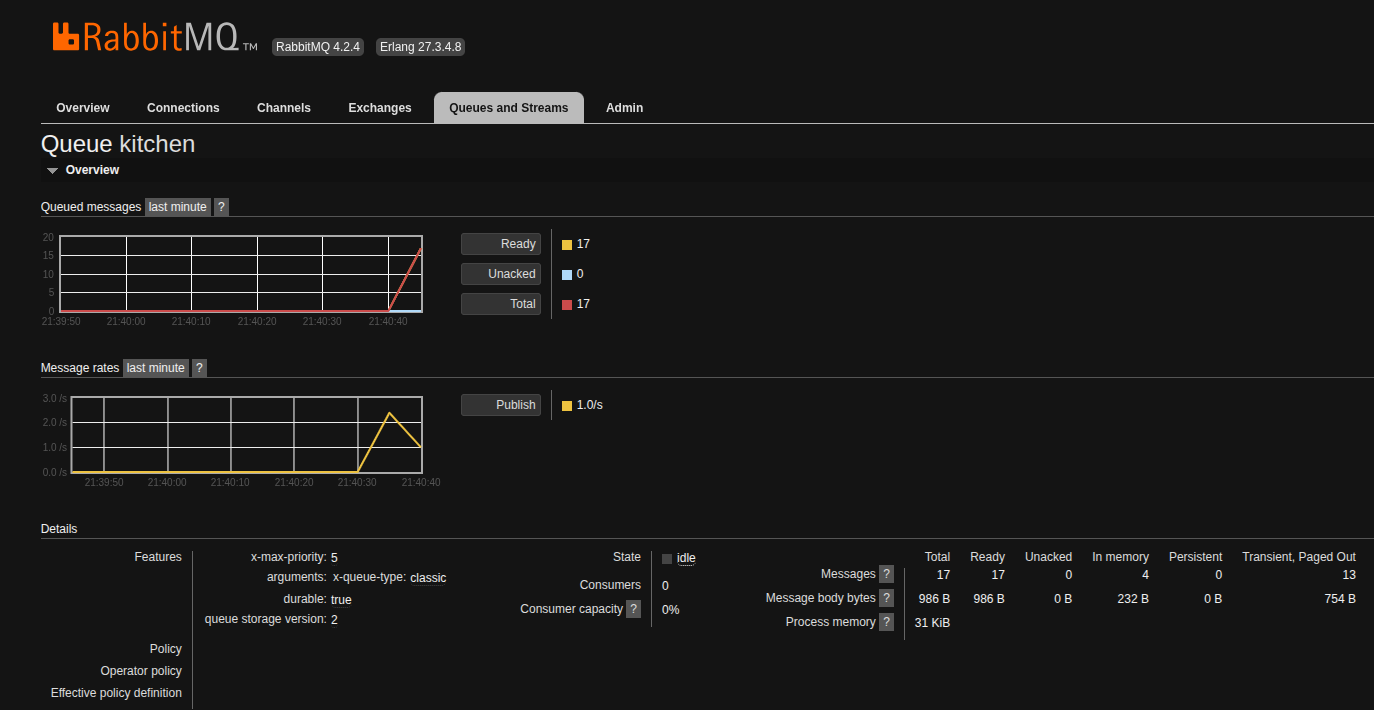This screenshot has width=1374, height=710.
Task: Click the red Total color swatch
Action: (567, 304)
